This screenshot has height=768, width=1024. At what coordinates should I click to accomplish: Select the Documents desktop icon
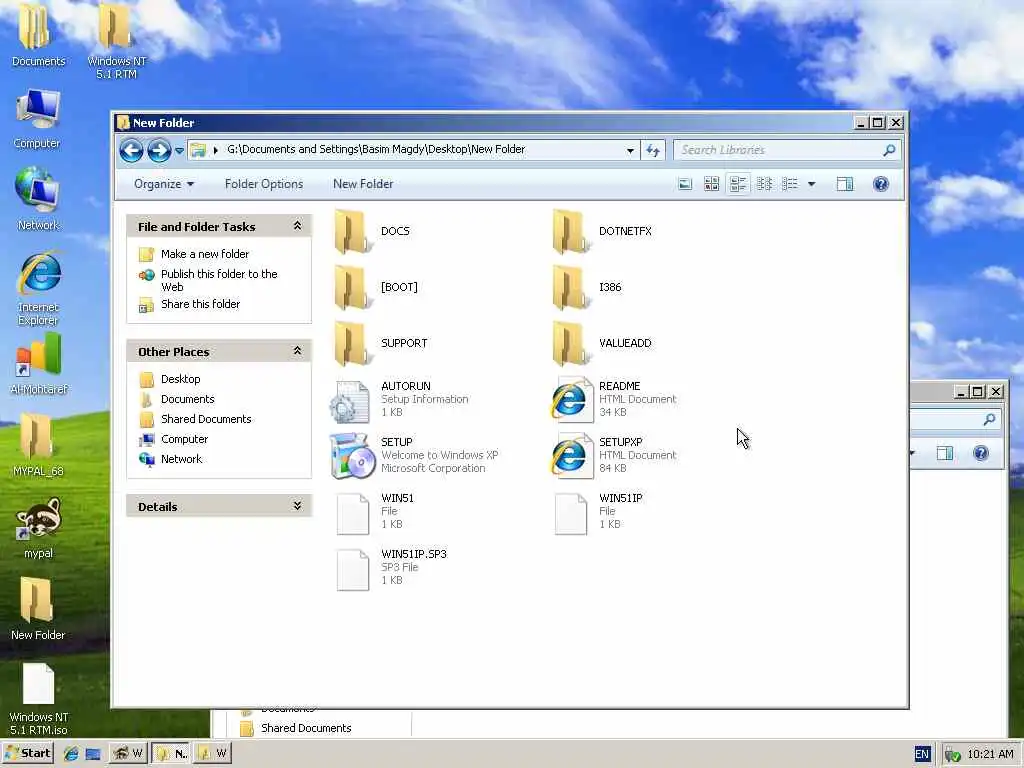[x=38, y=35]
